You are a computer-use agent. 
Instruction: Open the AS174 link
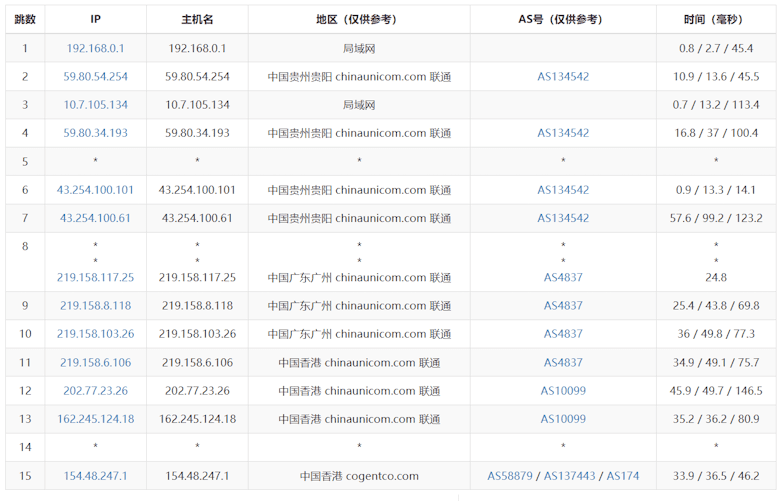(623, 476)
